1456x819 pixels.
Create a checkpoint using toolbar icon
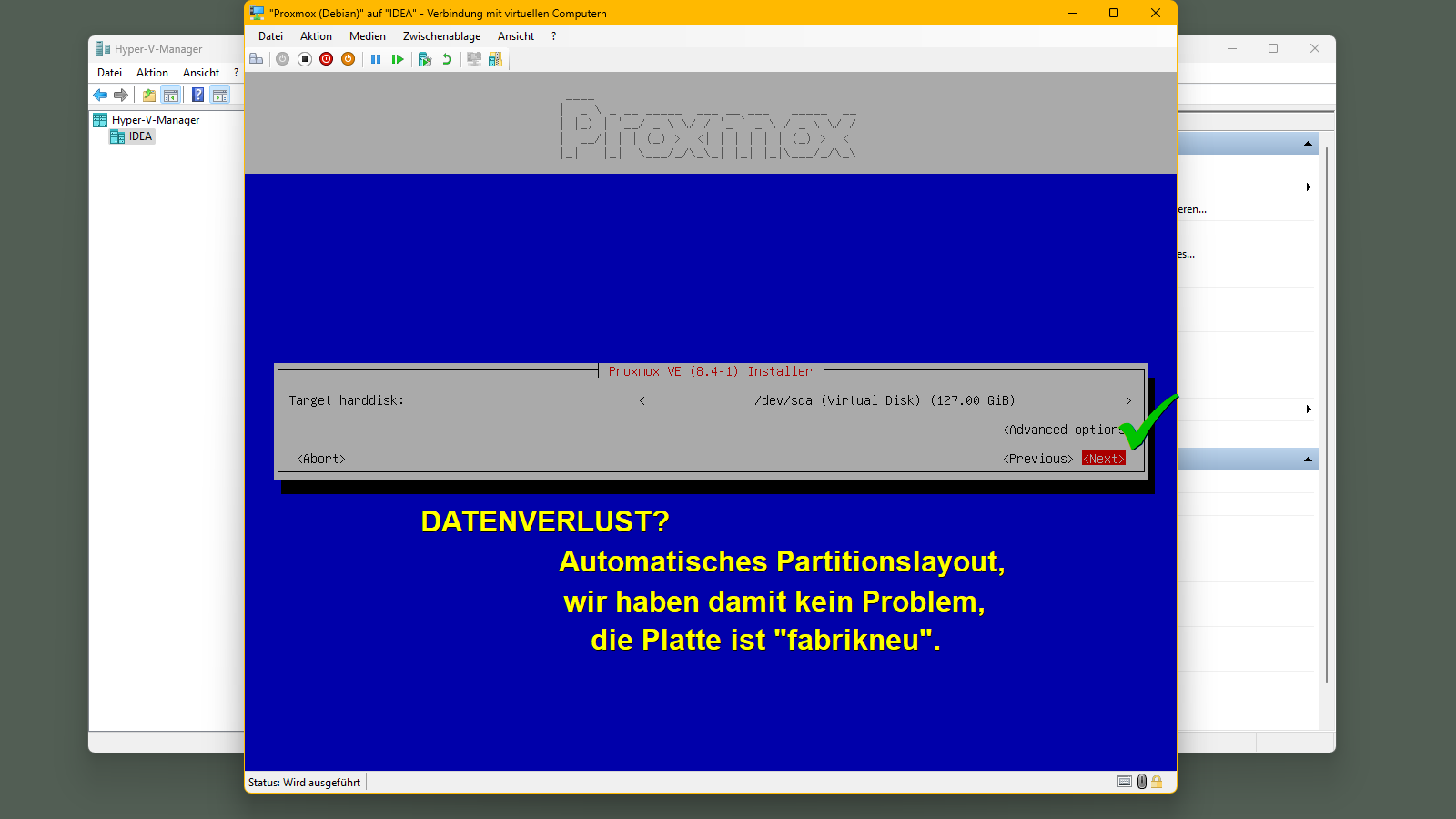click(x=424, y=59)
